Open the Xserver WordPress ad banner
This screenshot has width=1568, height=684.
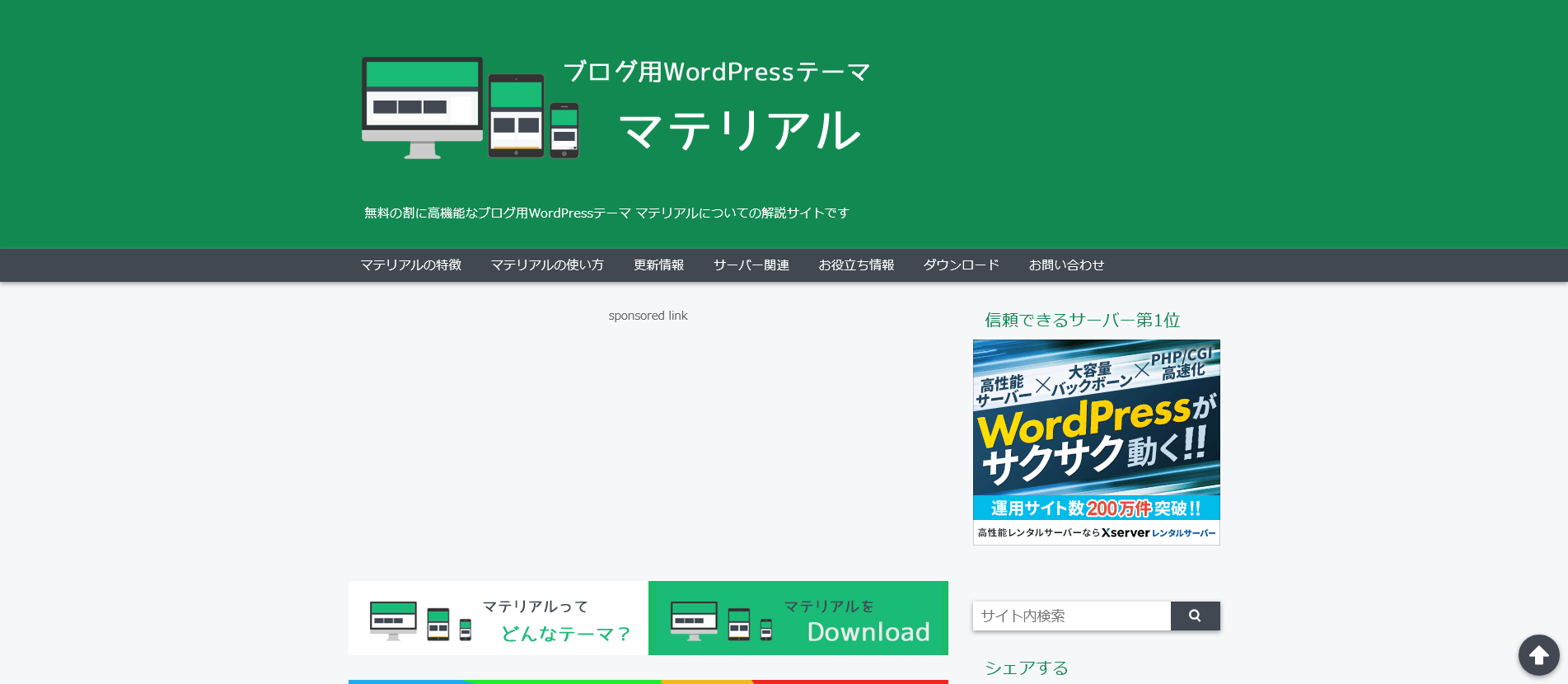click(1096, 442)
